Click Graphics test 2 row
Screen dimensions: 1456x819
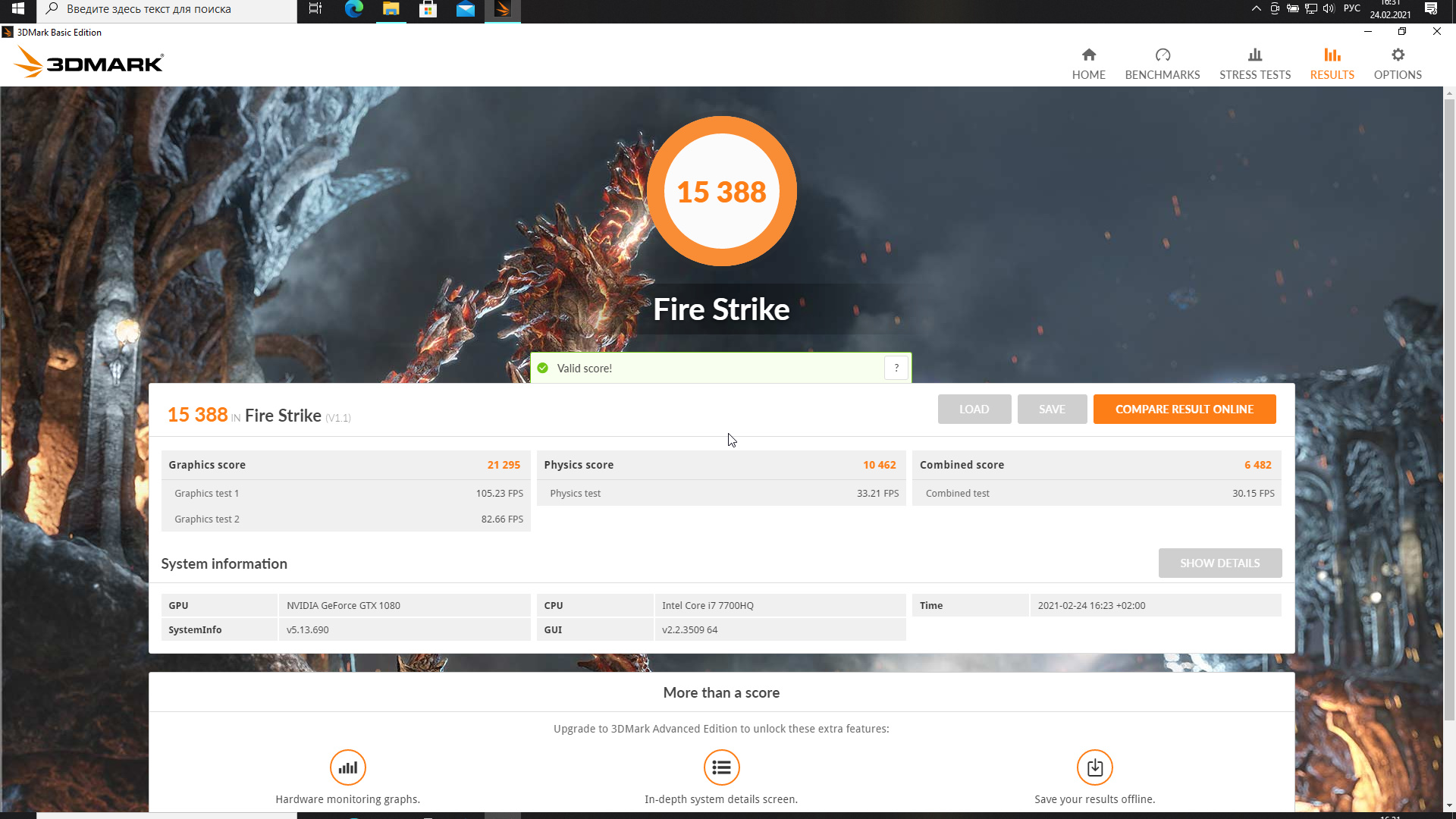346,519
